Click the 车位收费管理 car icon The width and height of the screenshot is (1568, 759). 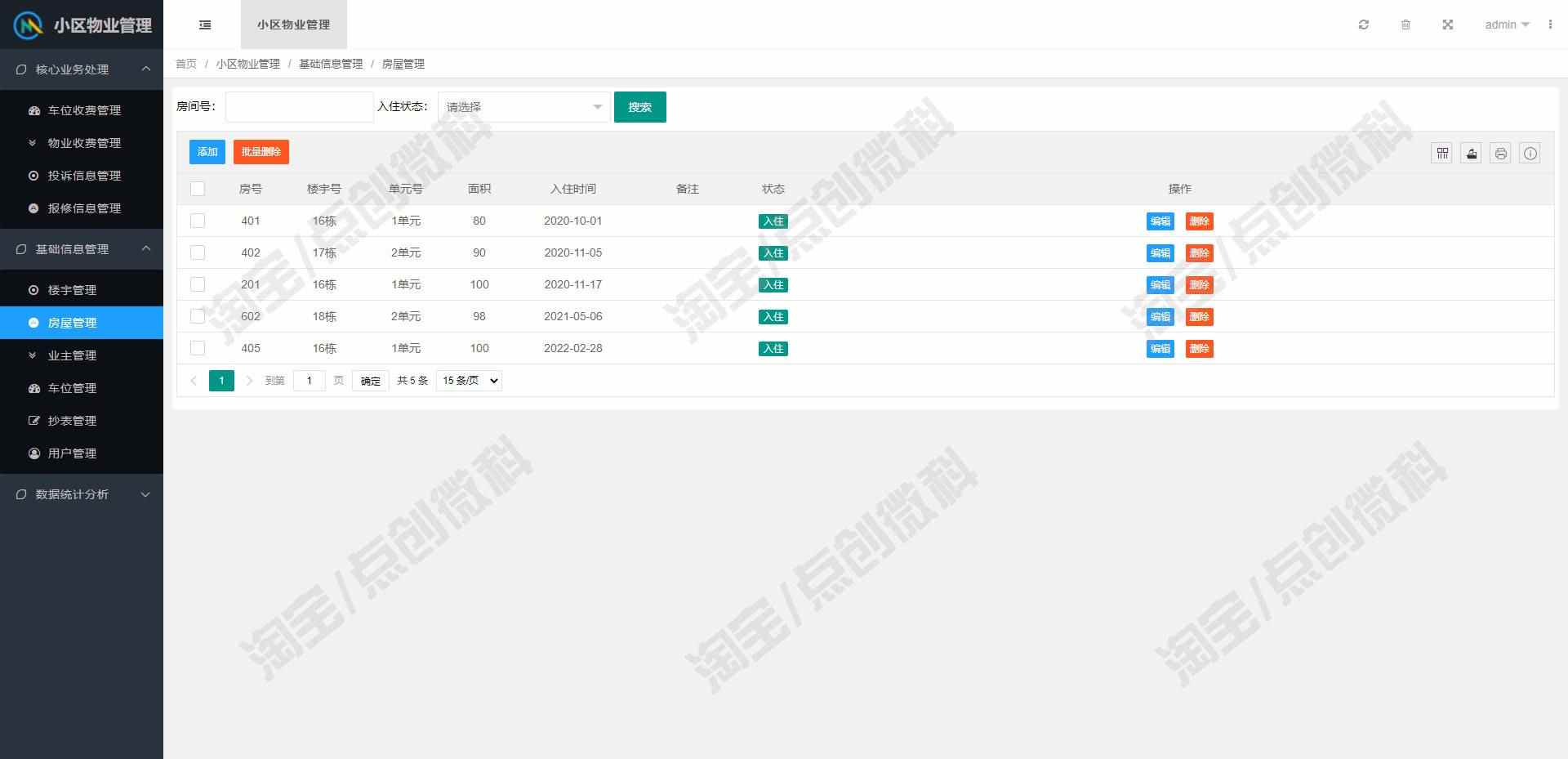point(33,110)
